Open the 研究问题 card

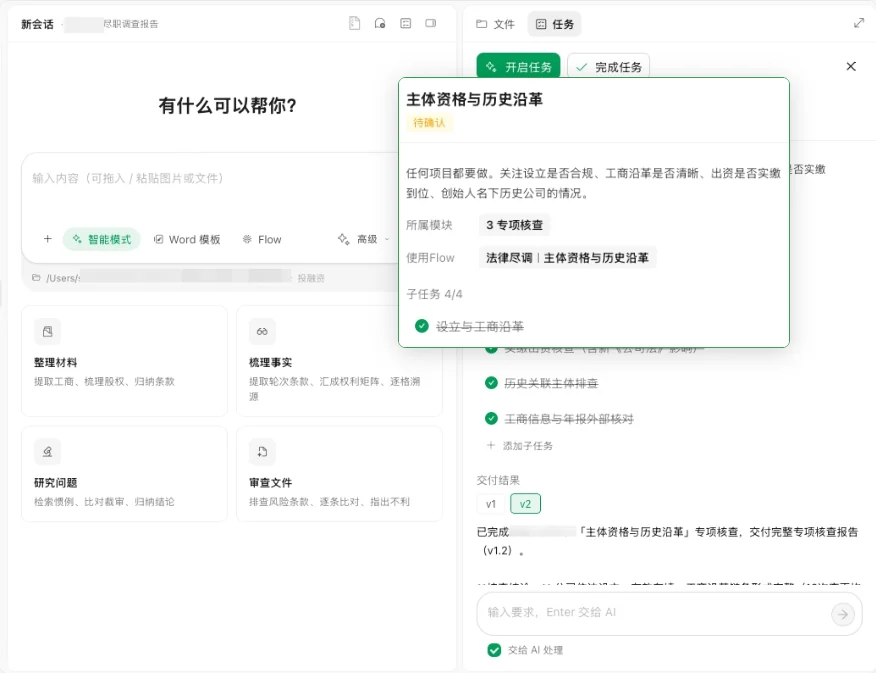(124, 474)
